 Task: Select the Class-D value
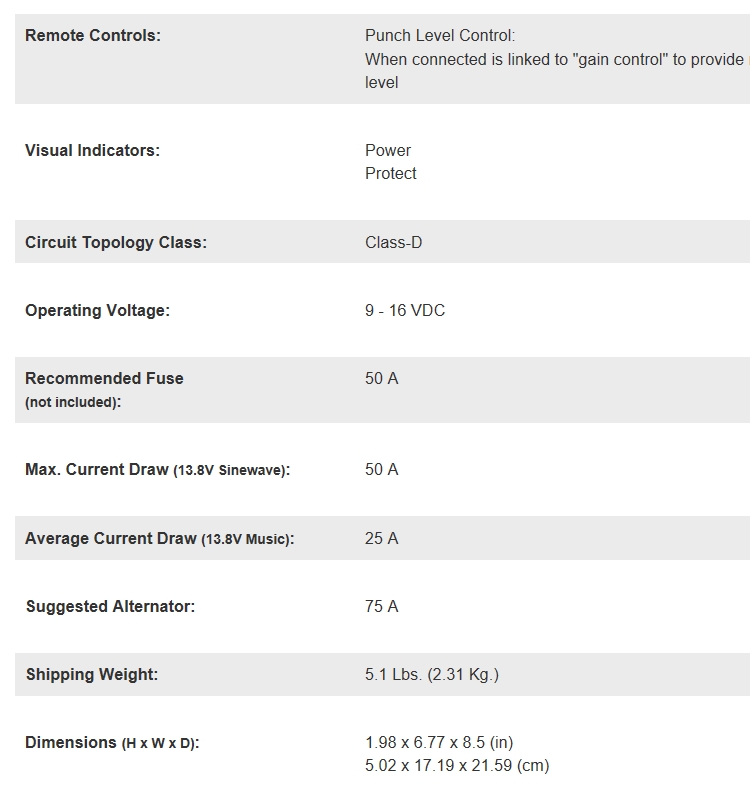pos(394,243)
